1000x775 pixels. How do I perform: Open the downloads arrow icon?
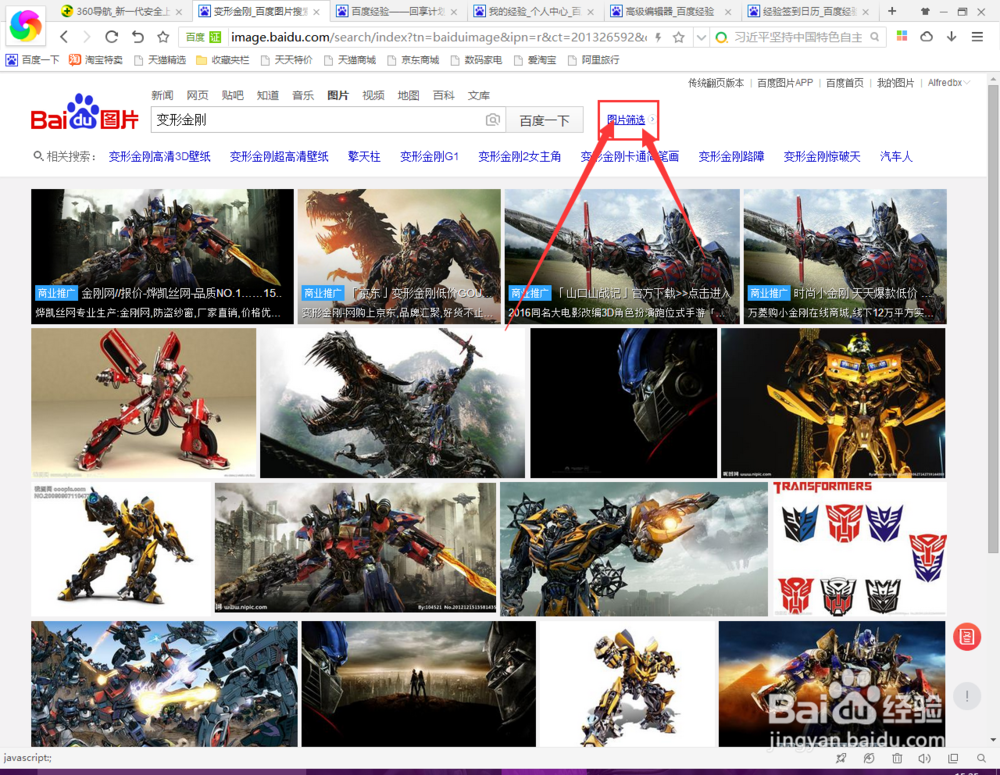point(952,36)
